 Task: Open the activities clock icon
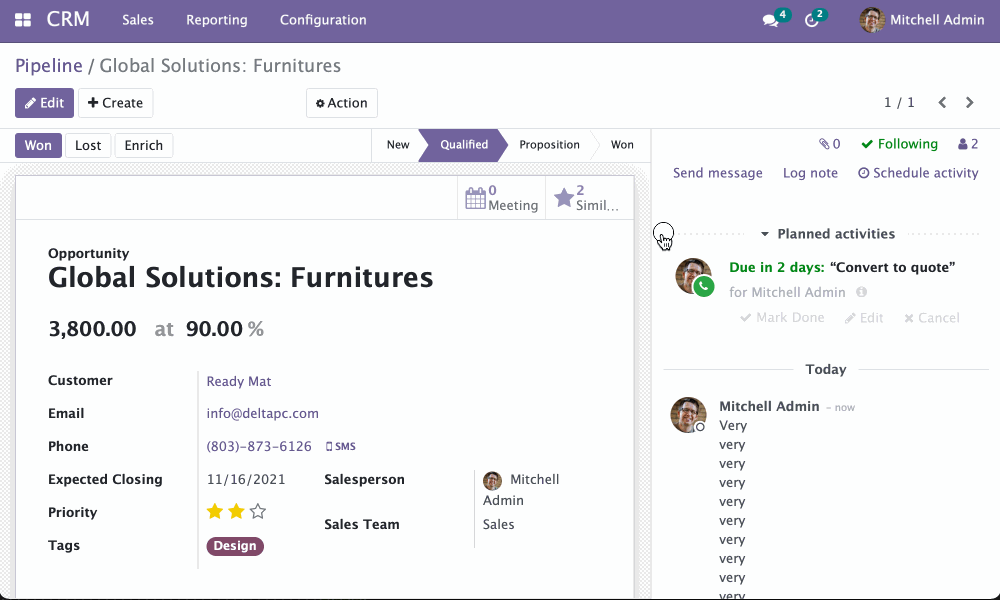pyautogui.click(x=812, y=19)
